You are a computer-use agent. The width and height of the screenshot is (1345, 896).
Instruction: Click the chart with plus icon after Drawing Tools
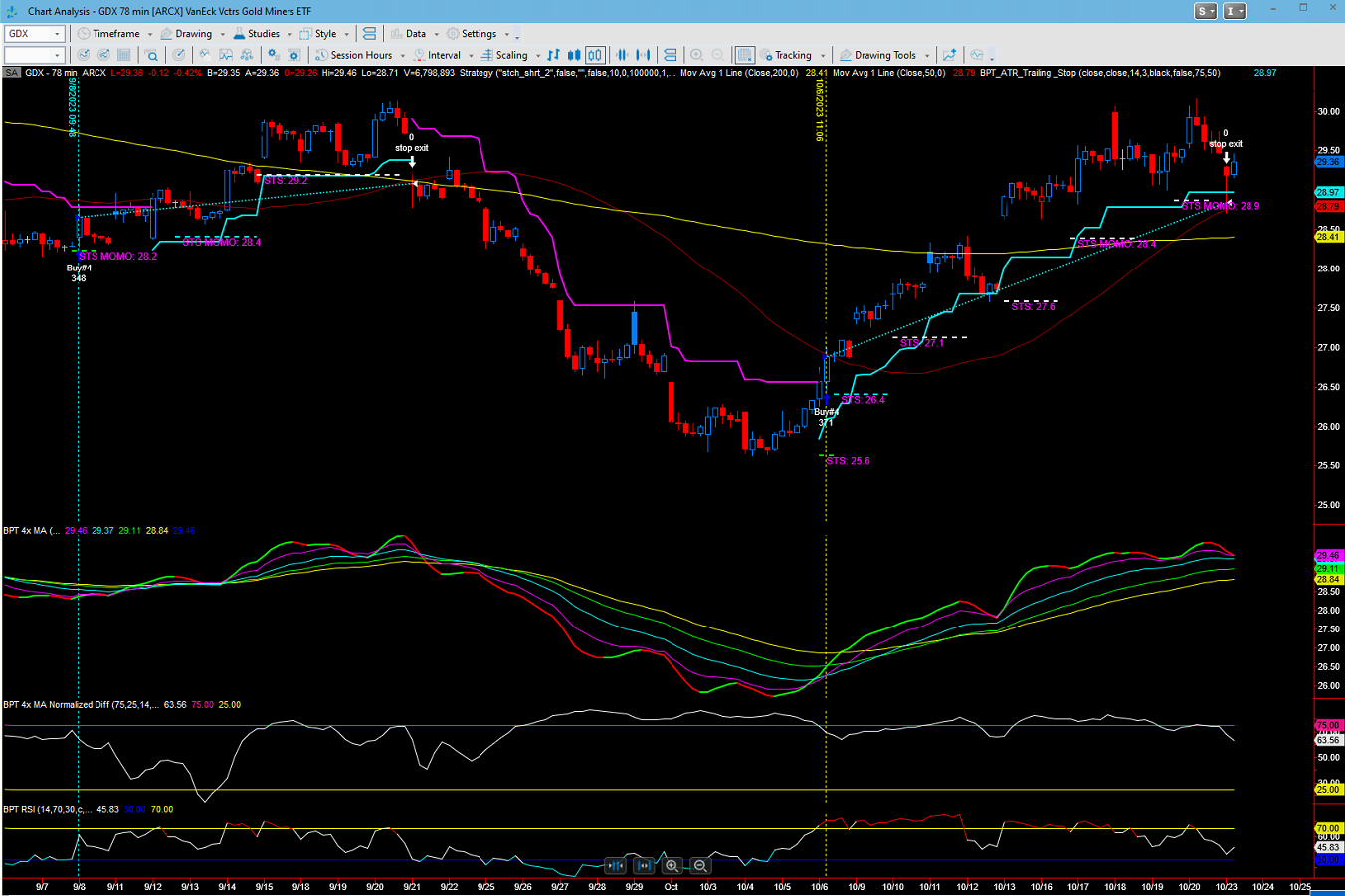point(949,55)
